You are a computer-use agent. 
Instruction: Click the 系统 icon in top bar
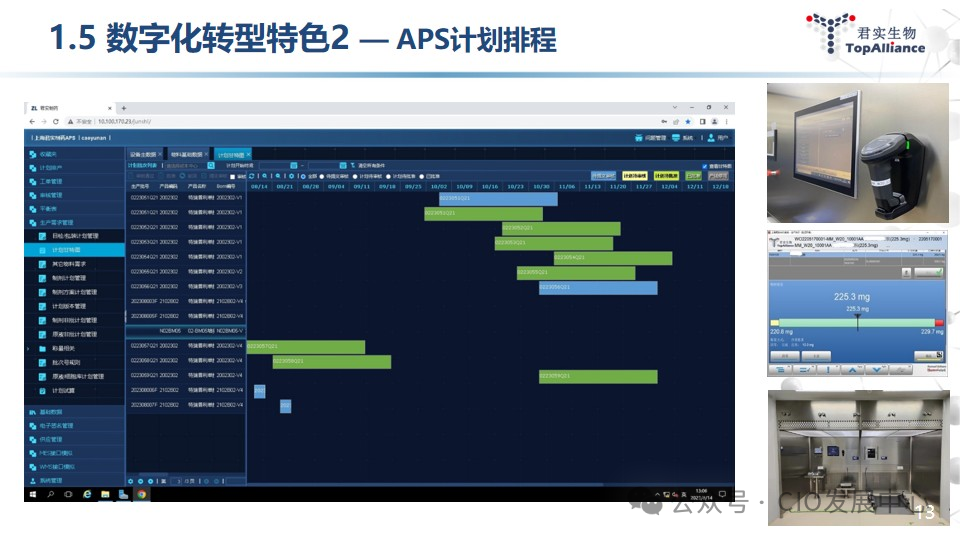pyautogui.click(x=676, y=138)
